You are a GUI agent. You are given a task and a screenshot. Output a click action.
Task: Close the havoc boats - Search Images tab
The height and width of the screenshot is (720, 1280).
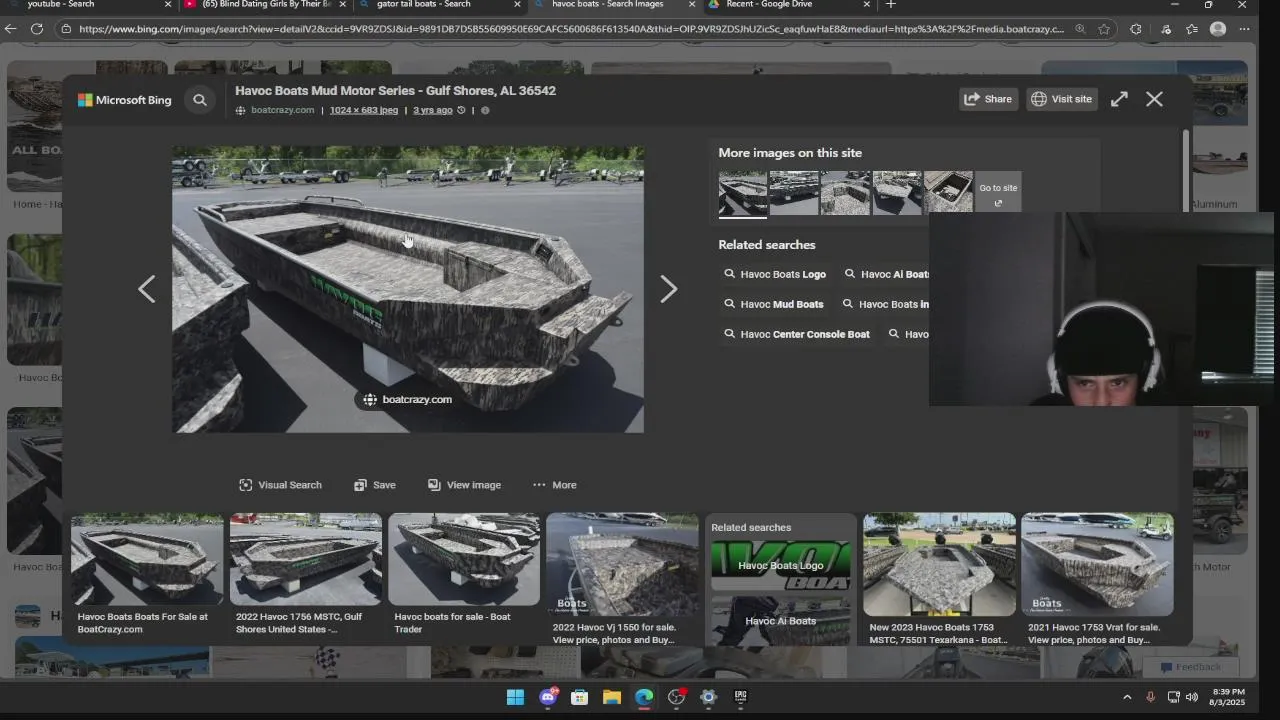pyautogui.click(x=691, y=5)
